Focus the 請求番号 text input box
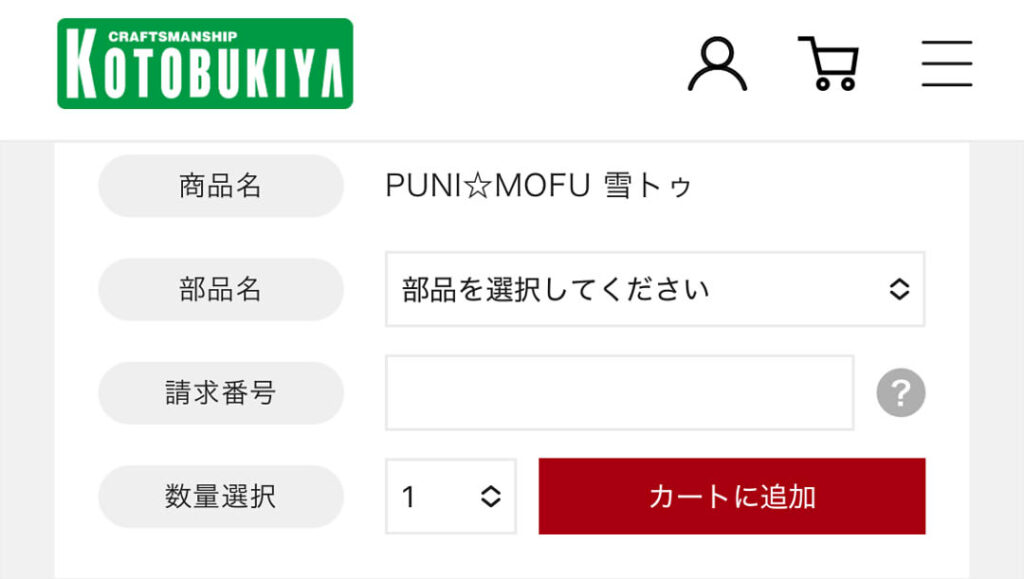The height and width of the screenshot is (579, 1024). (x=619, y=393)
